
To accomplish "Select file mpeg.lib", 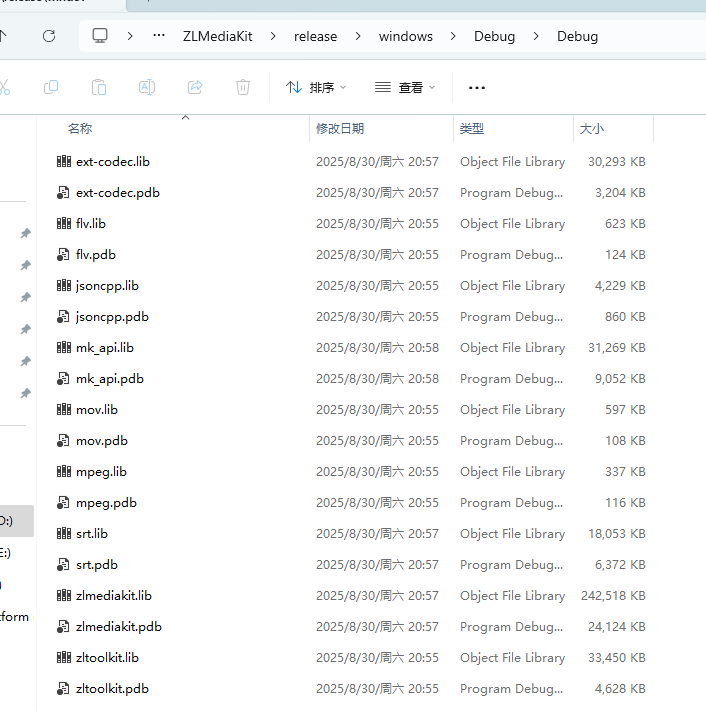I will click(x=102, y=472).
